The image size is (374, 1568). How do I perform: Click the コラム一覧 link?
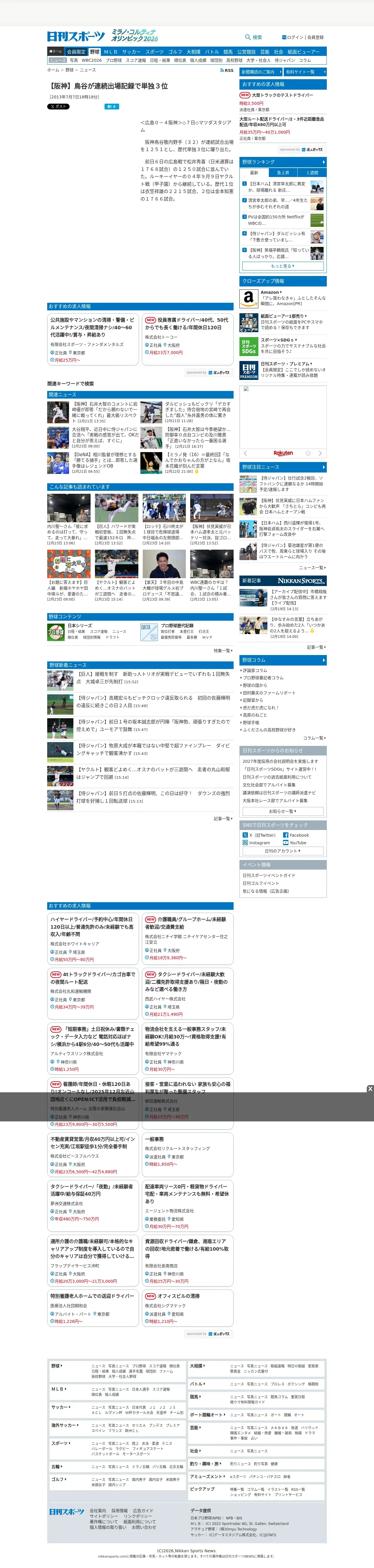tap(314, 738)
